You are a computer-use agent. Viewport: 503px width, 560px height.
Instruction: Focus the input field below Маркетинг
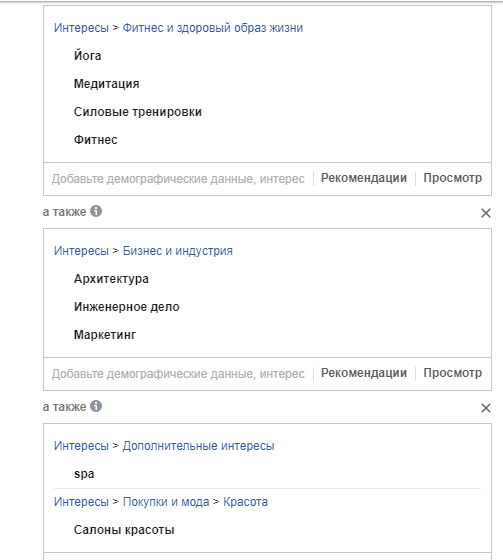click(x=178, y=374)
